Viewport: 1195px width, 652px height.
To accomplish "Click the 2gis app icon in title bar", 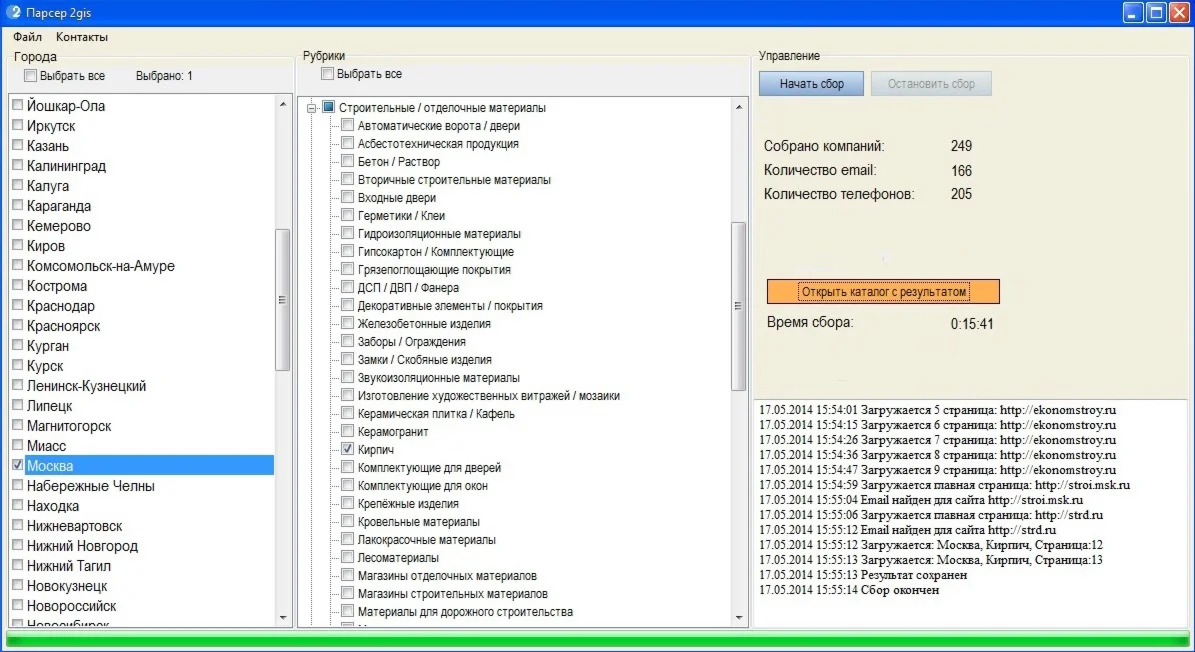I will pos(13,12).
